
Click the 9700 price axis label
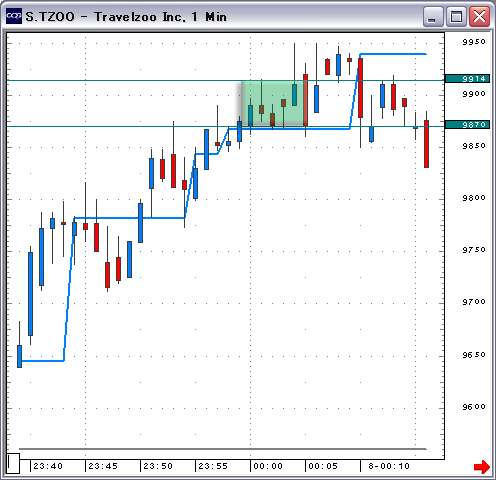[474, 302]
